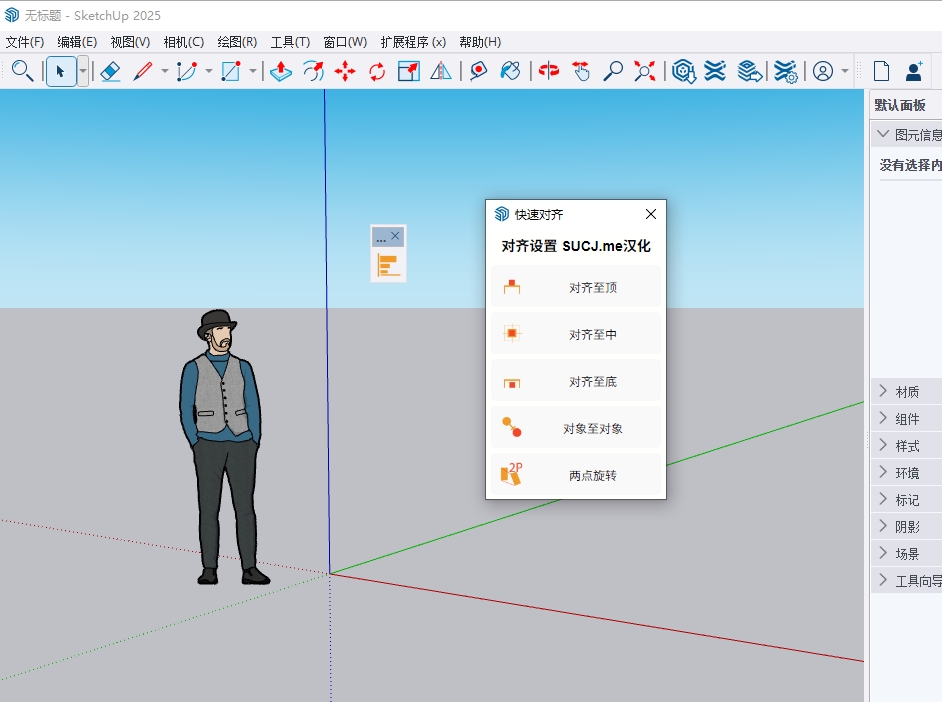This screenshot has height=702, width=942.
Task: Click the user account icon
Action: [823, 71]
